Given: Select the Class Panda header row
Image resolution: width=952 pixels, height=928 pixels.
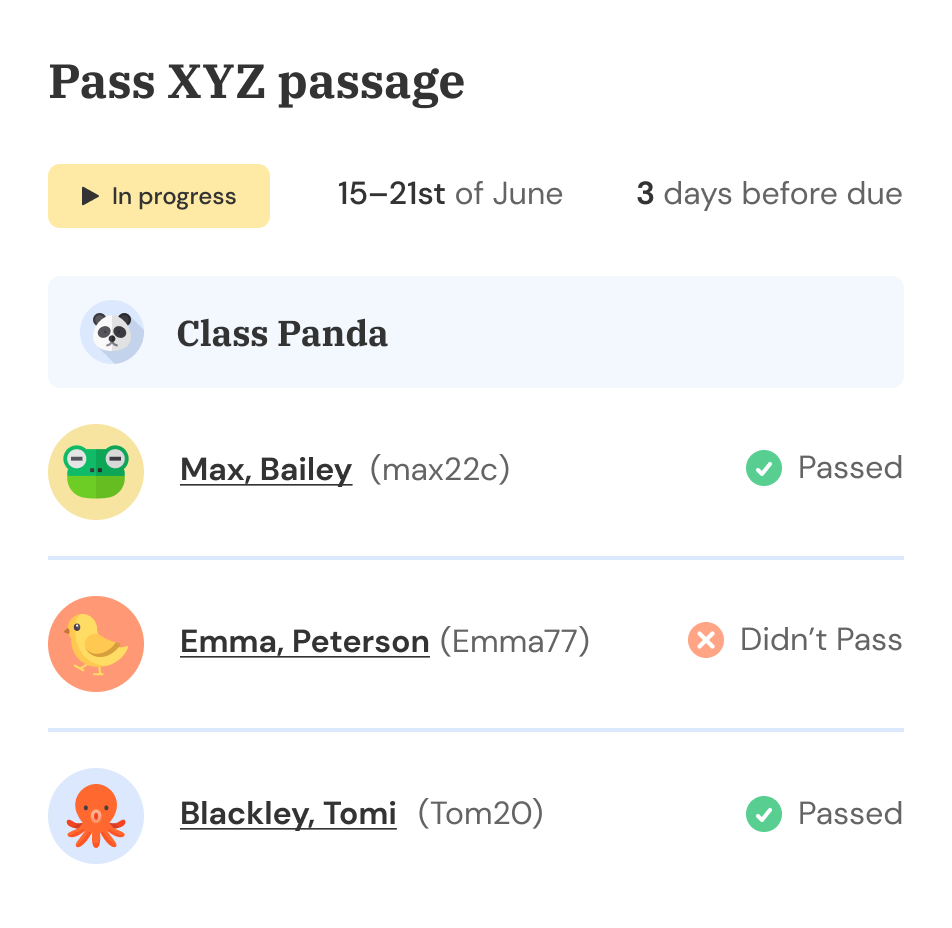Looking at the screenshot, I should [476, 332].
